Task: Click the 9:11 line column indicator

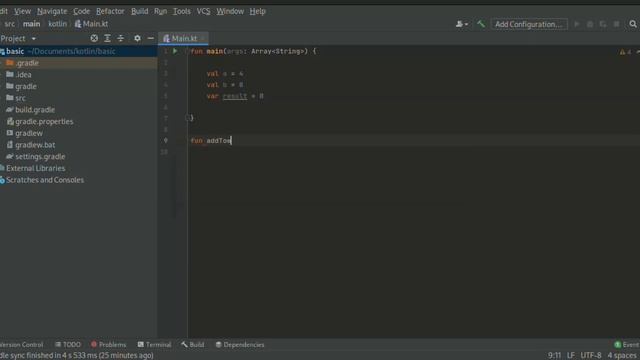Action: point(554,356)
